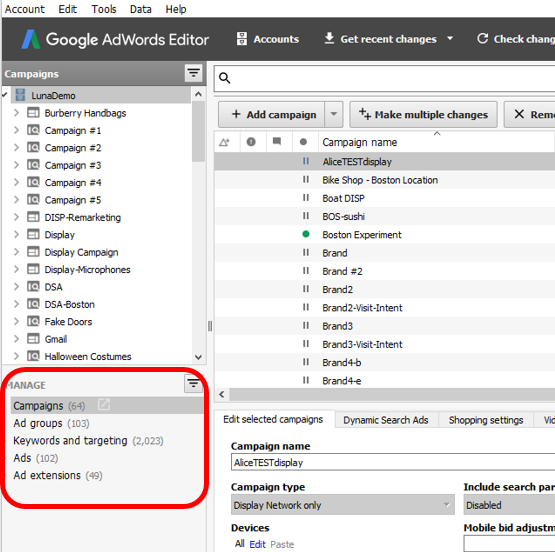Open the Help menu
This screenshot has width=555, height=552.
[176, 9]
